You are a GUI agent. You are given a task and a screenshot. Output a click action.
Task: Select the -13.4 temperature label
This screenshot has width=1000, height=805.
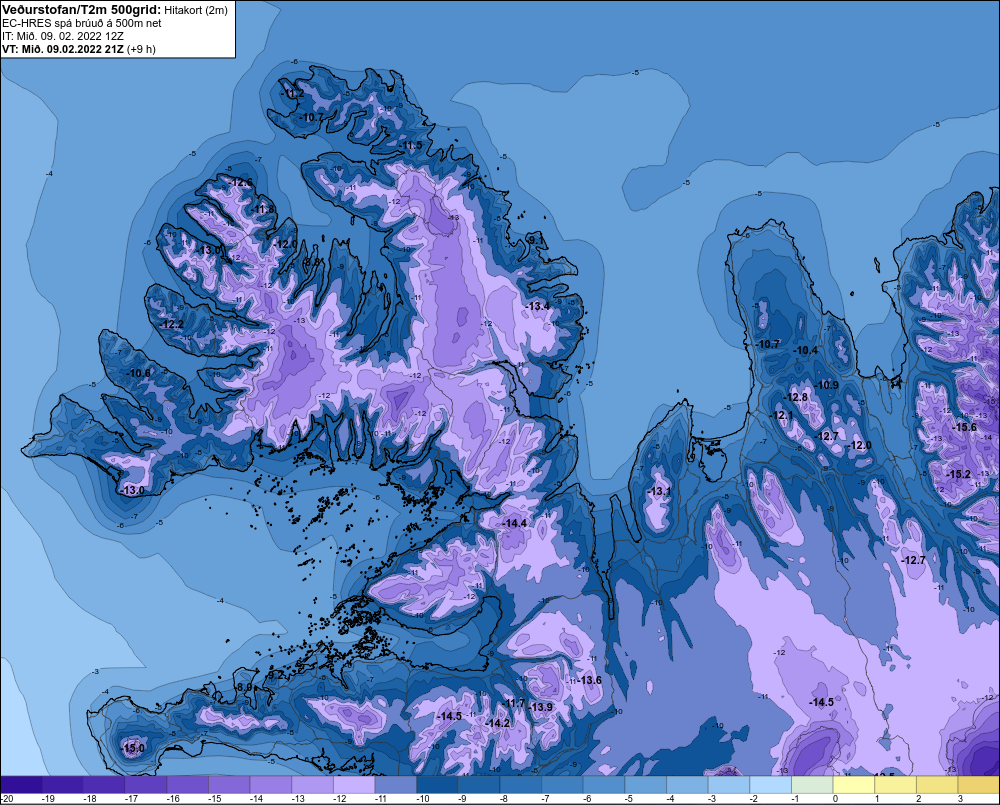coord(538,306)
